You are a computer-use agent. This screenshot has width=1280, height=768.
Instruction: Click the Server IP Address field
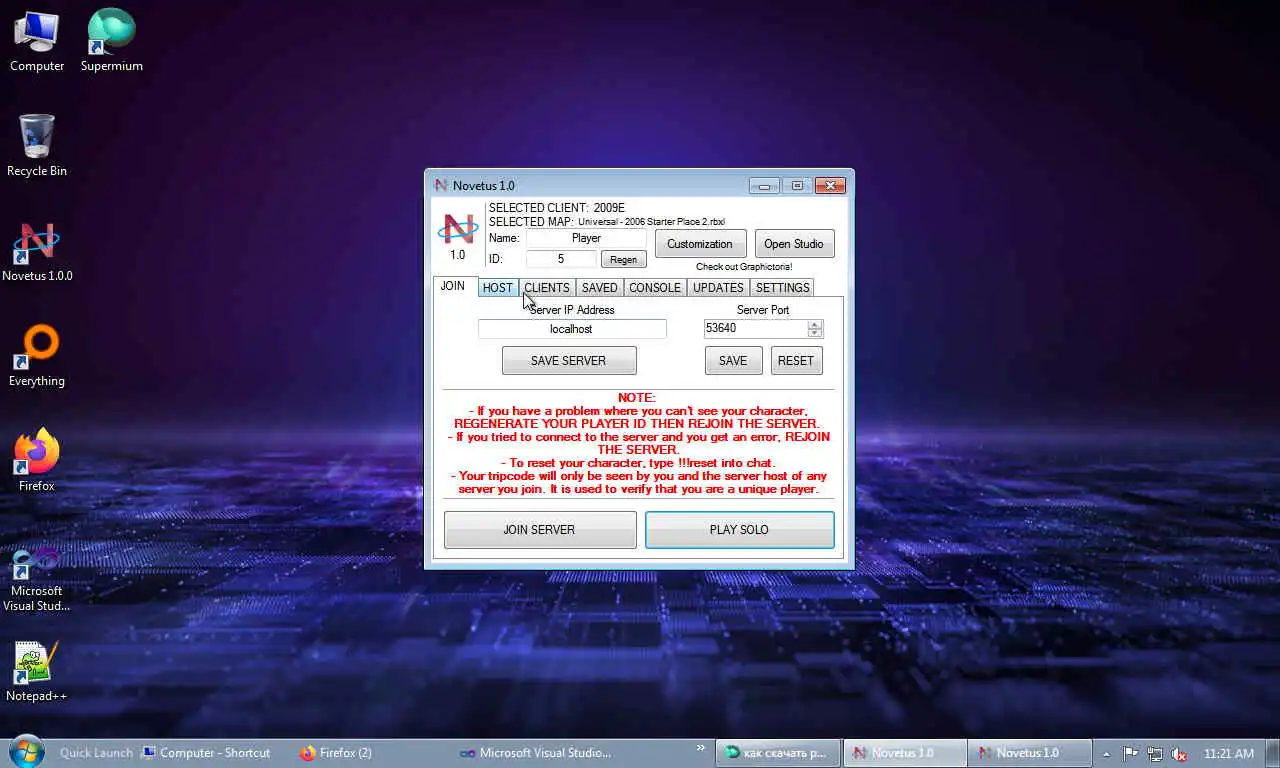572,329
